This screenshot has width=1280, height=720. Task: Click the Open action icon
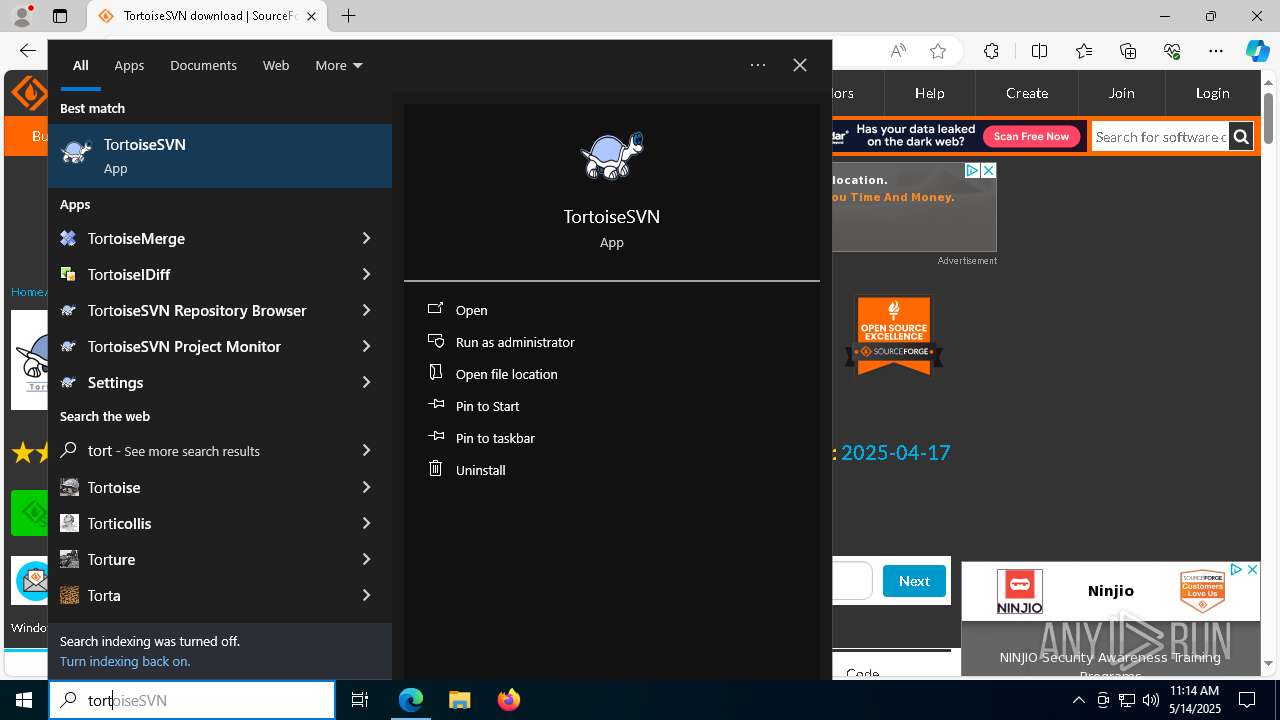(x=435, y=309)
